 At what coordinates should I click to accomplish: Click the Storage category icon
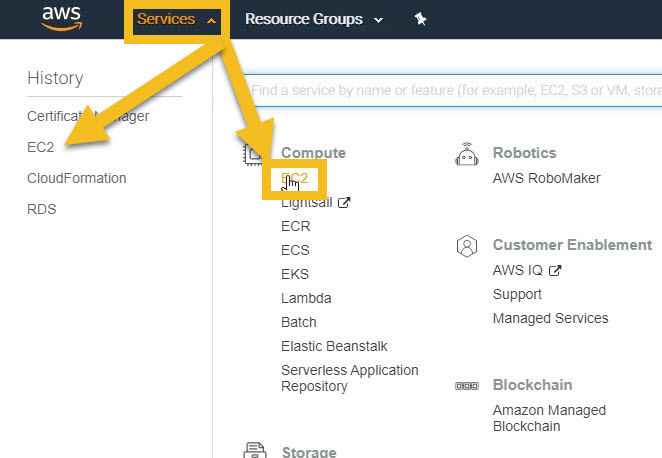255,450
